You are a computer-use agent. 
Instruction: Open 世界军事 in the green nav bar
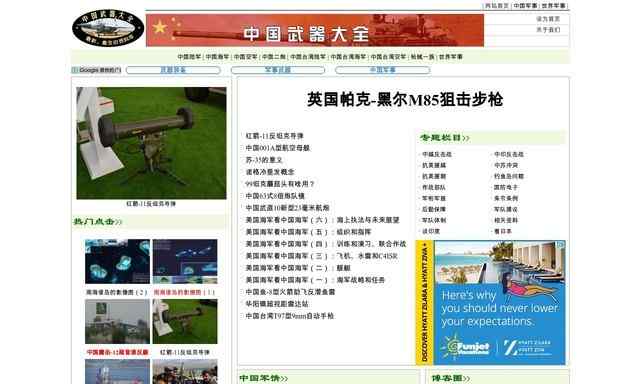click(451, 57)
